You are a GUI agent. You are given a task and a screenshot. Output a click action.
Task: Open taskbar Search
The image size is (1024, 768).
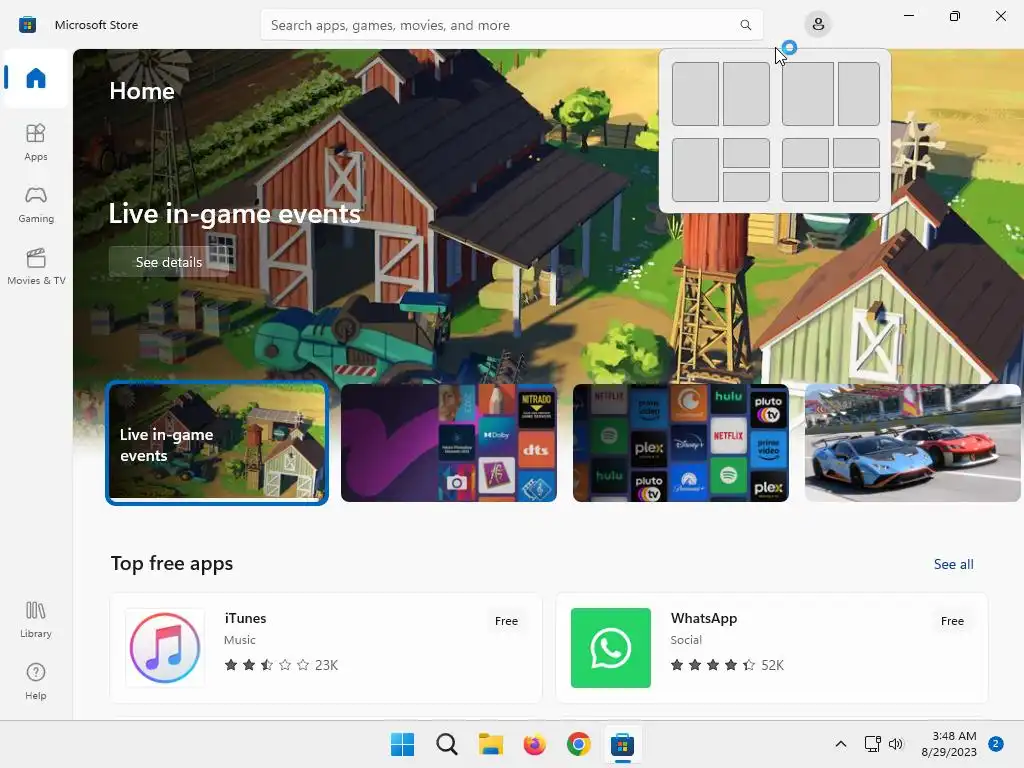pos(447,744)
